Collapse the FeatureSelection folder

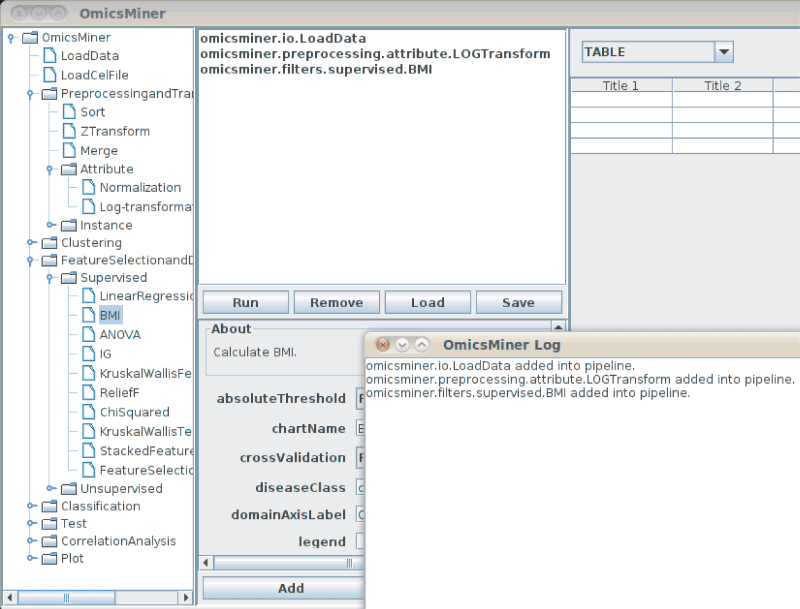30,261
